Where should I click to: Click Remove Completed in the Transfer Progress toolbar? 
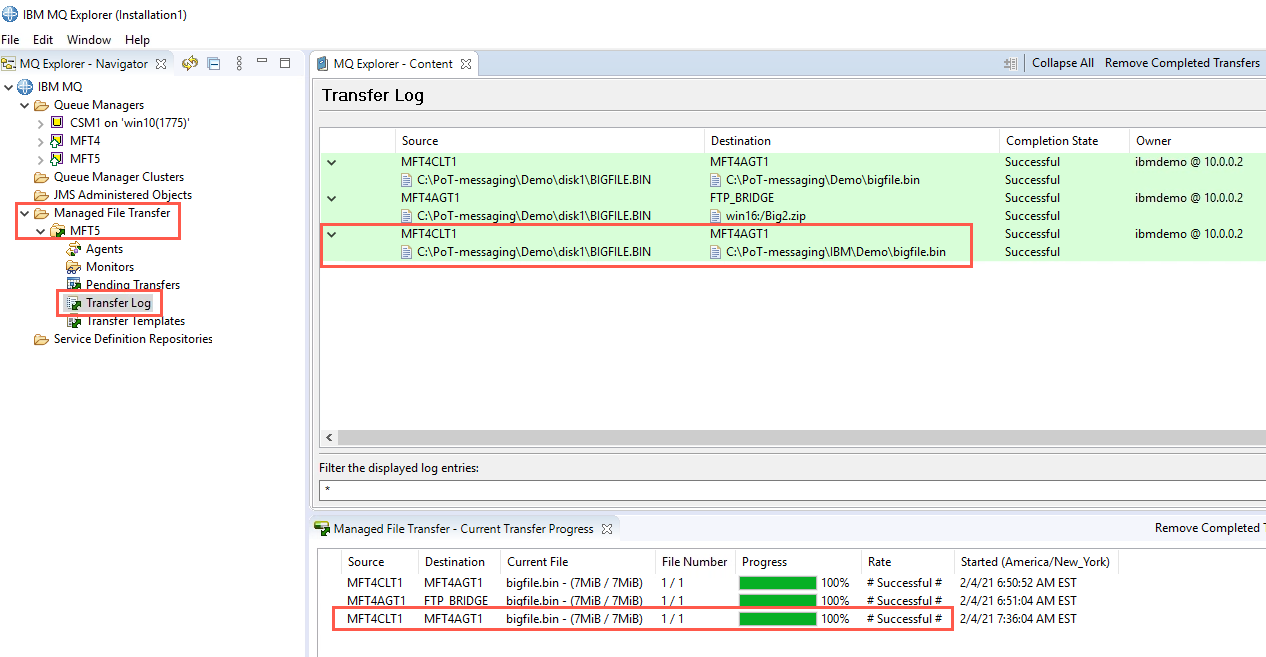[x=1210, y=528]
